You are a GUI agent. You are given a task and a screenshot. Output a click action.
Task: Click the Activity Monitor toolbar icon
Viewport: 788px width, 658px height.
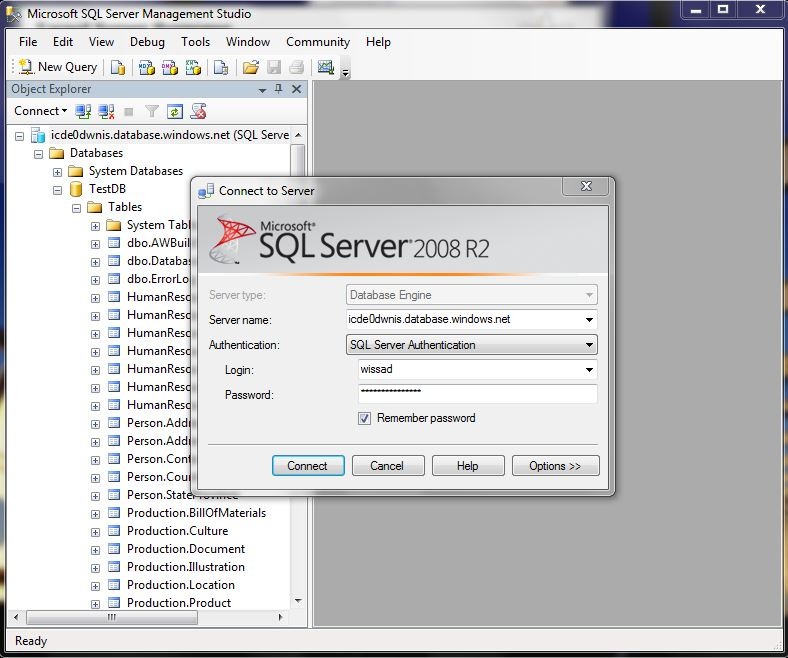pyautogui.click(x=326, y=67)
